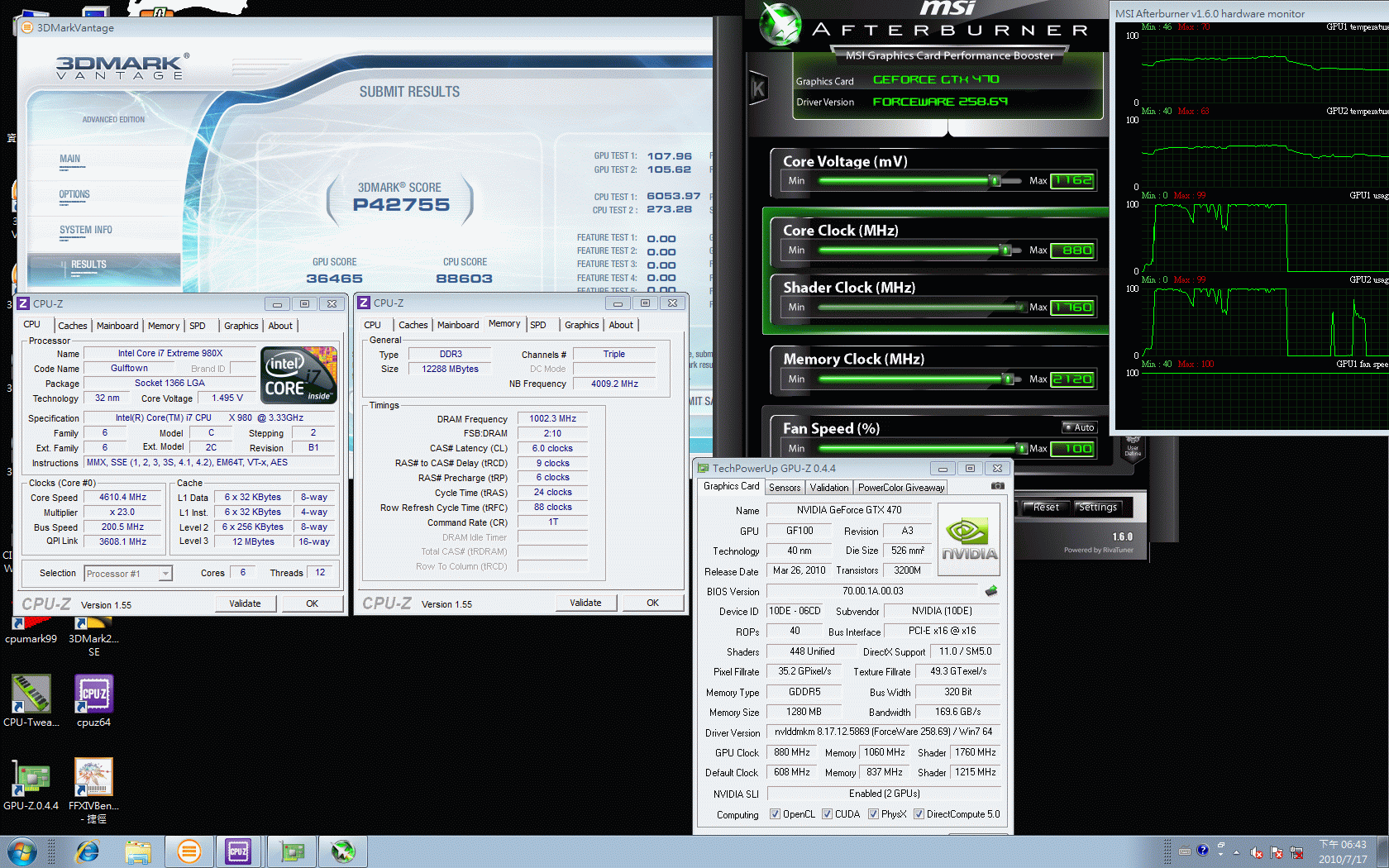
Task: Click the muted volume tray icon
Action: coord(1256,852)
